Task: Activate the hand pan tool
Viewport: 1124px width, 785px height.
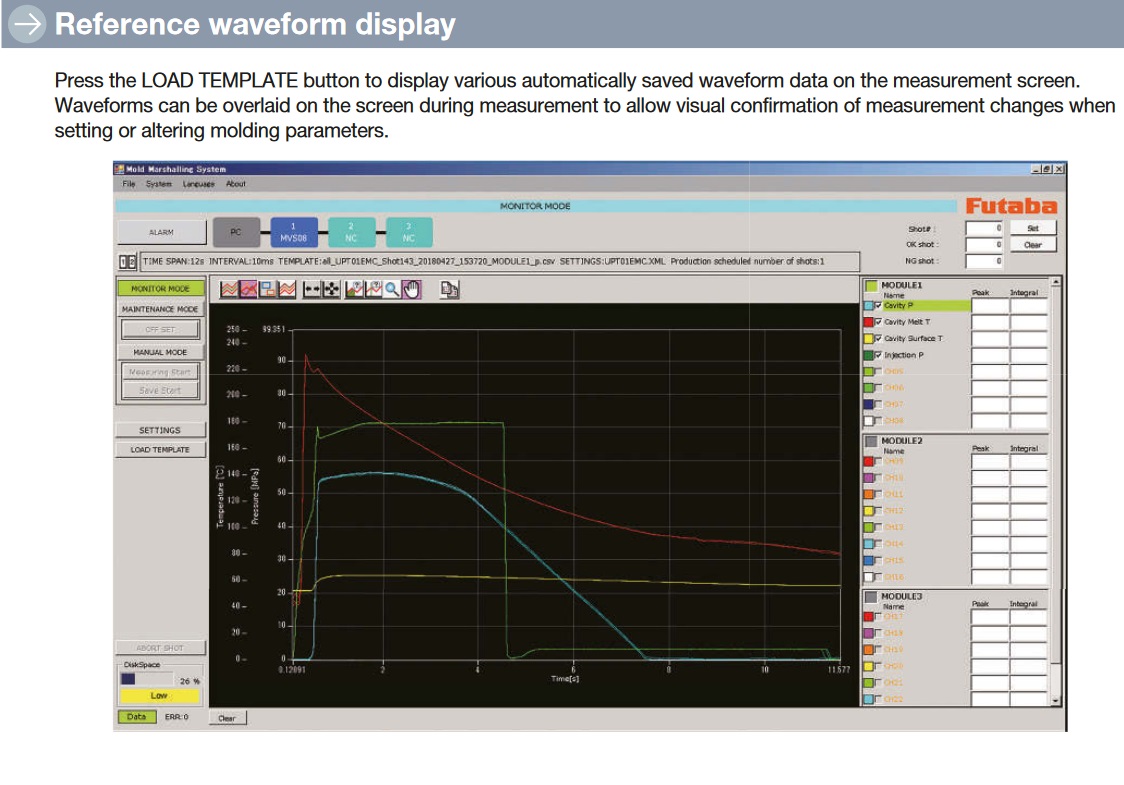Action: (412, 289)
